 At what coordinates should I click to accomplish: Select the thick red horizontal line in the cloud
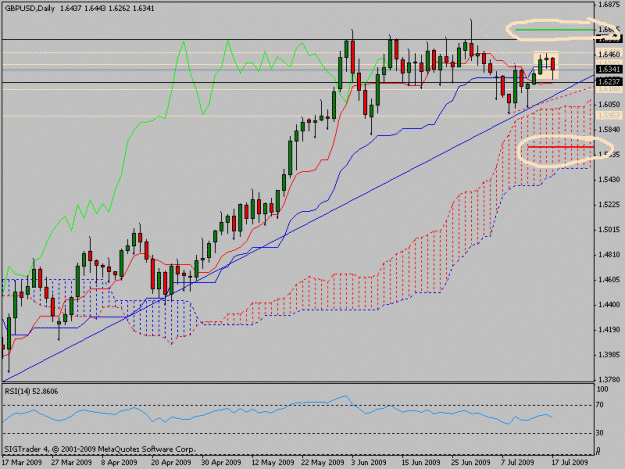(560, 147)
